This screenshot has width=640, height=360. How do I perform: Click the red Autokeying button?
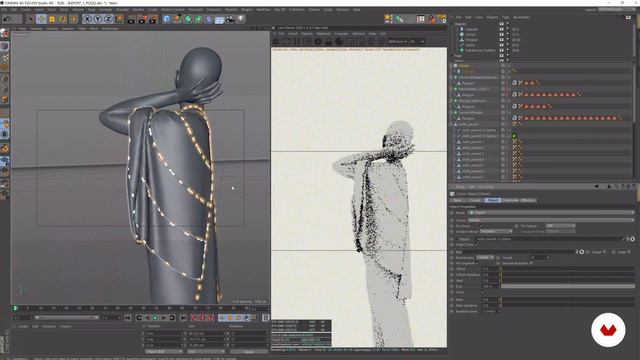click(203, 318)
